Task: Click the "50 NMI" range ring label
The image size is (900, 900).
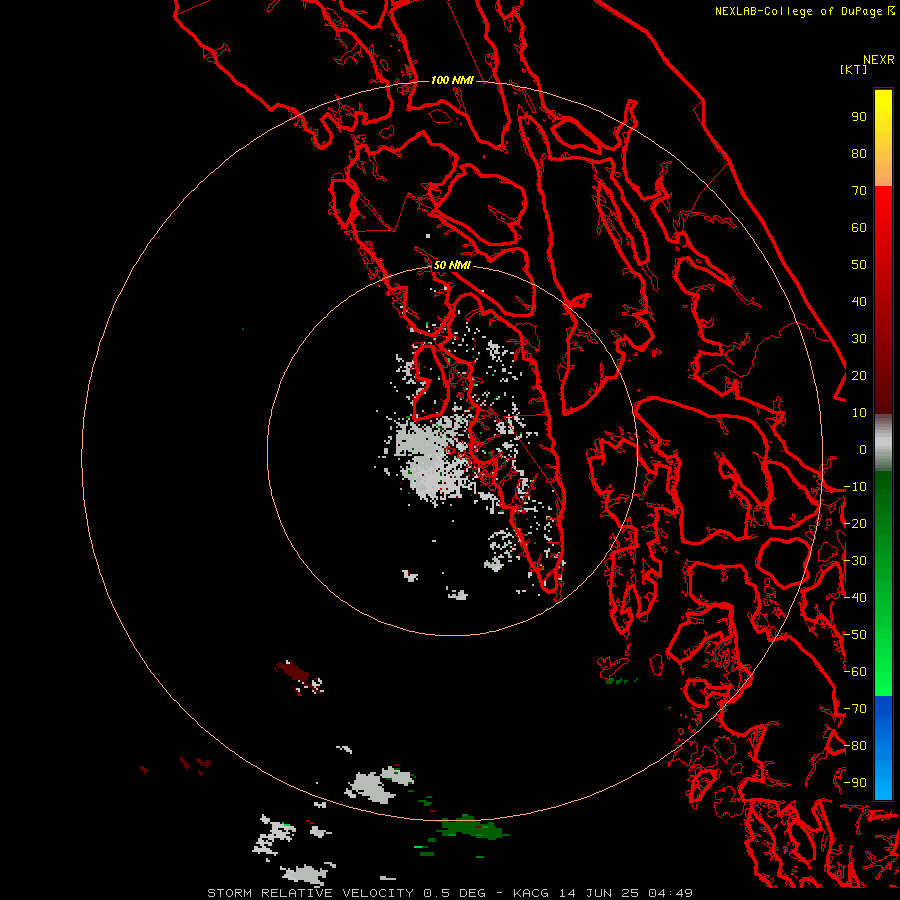Action: (x=452, y=265)
